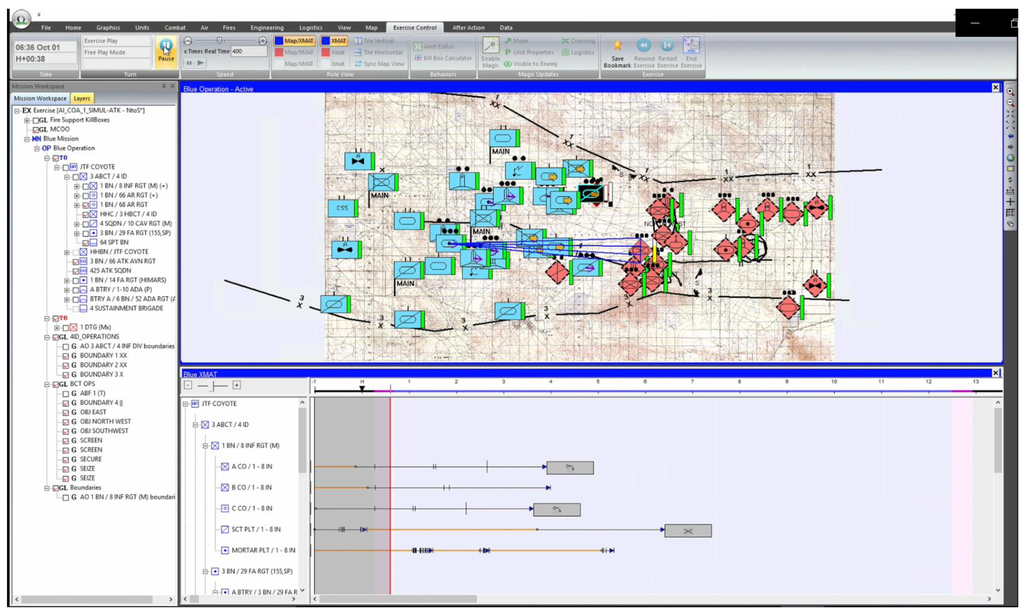Click the x Times Real Time field

coord(249,52)
